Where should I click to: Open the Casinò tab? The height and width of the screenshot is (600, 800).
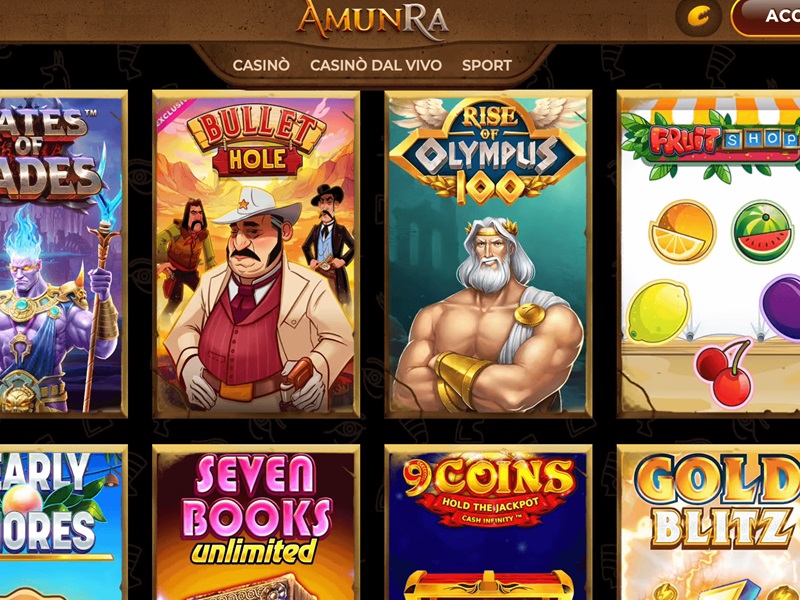(261, 65)
